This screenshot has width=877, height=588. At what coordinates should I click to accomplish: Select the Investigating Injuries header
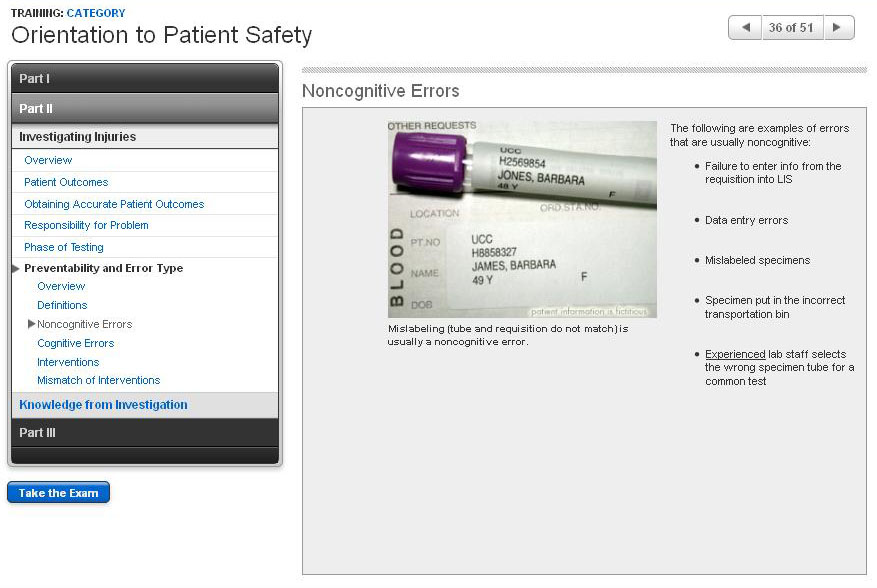[78, 137]
